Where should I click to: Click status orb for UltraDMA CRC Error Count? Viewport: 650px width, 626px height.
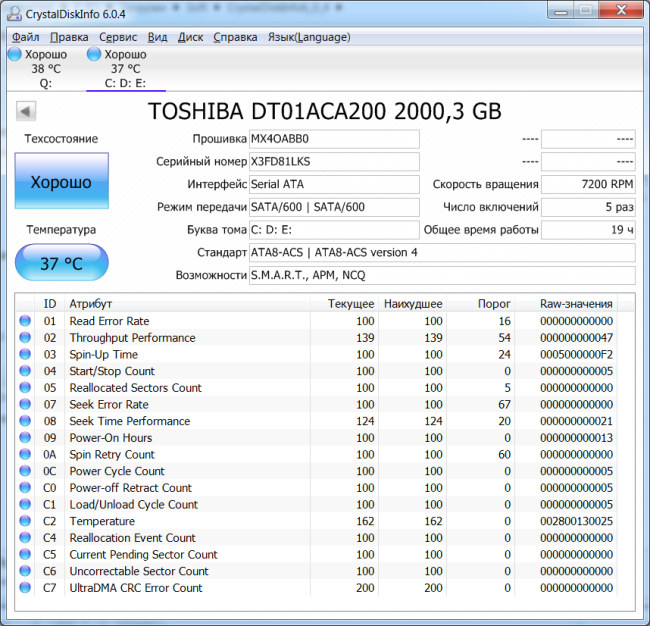click(x=25, y=588)
